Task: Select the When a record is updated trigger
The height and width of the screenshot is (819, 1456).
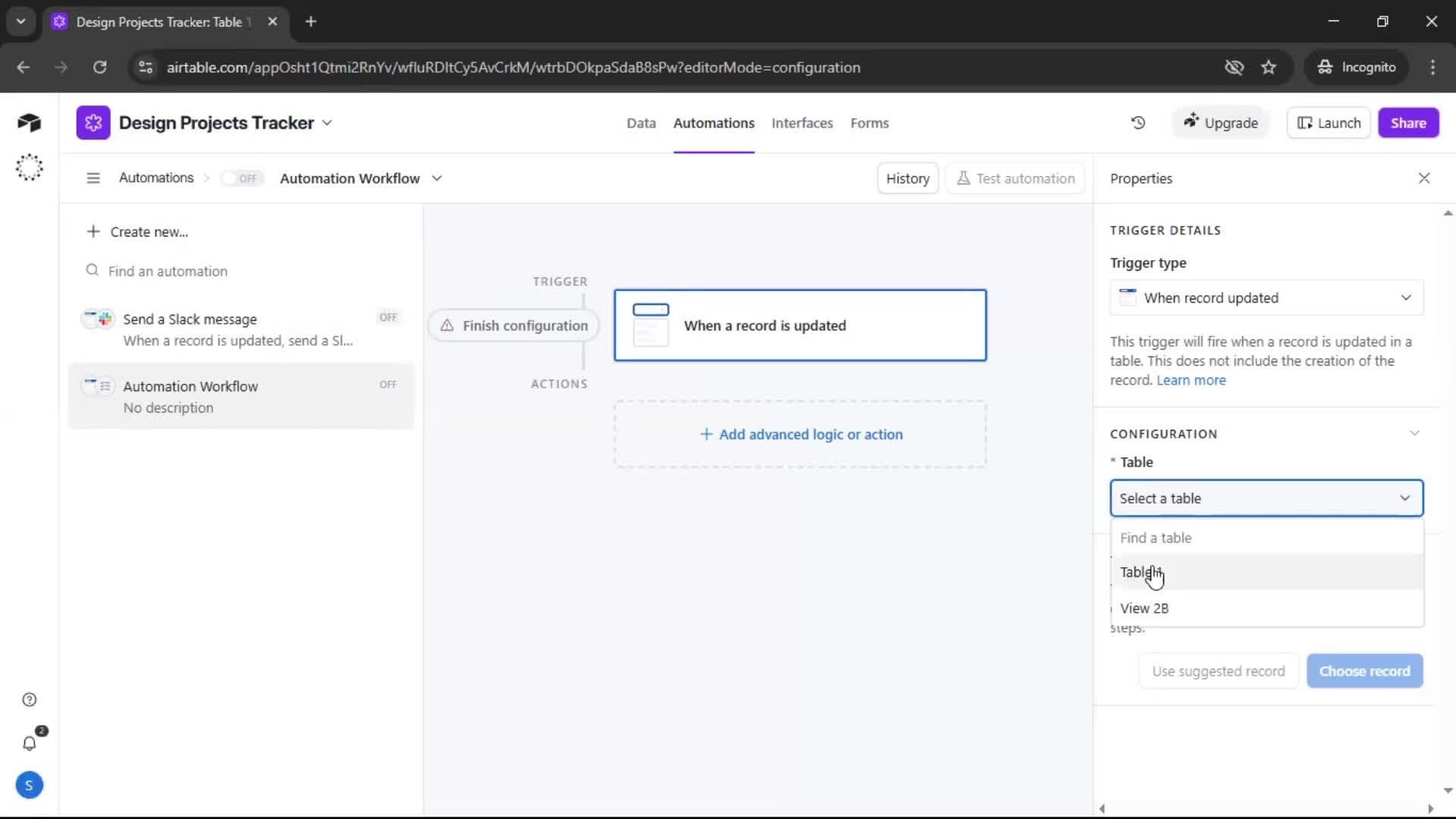Action: coord(800,325)
